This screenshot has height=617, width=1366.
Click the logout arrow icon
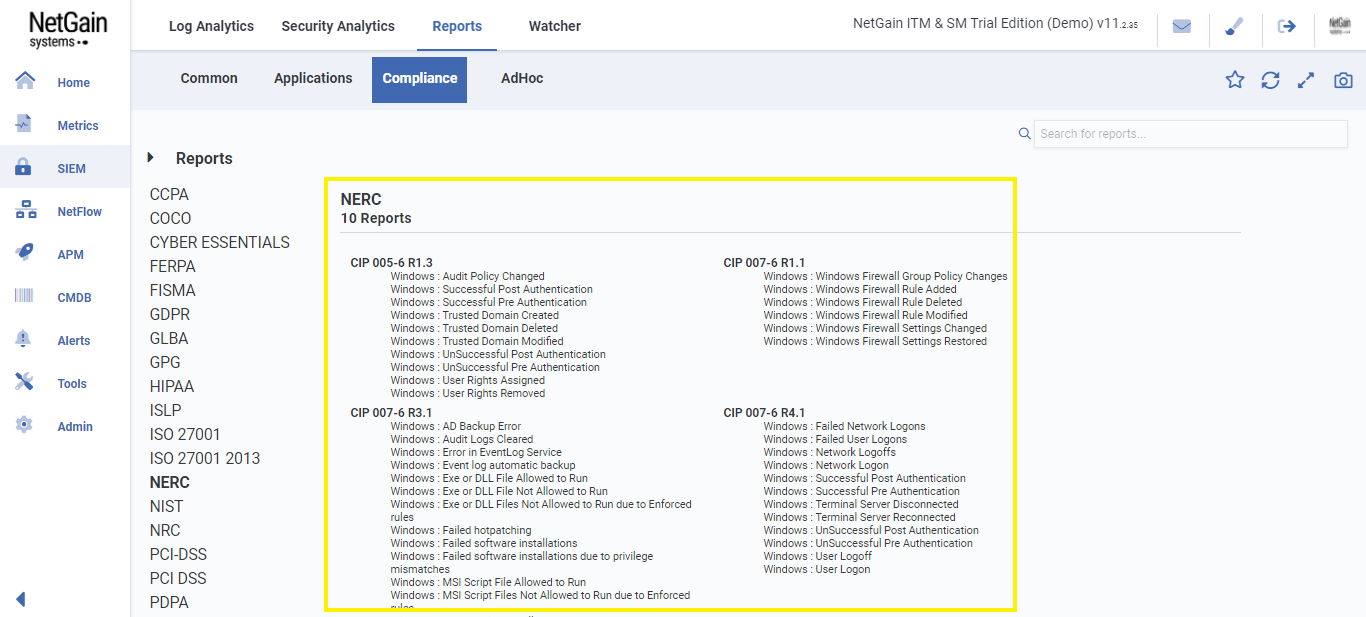[1287, 27]
